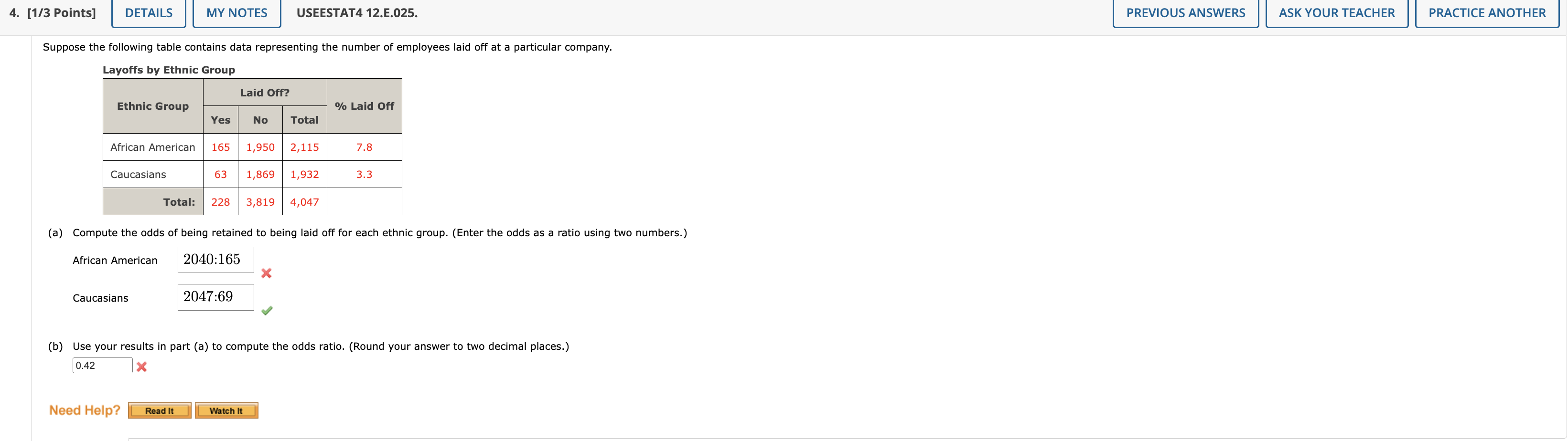The width and height of the screenshot is (1568, 441).
Task: Select the Caucasians odds answer box
Action: [215, 297]
